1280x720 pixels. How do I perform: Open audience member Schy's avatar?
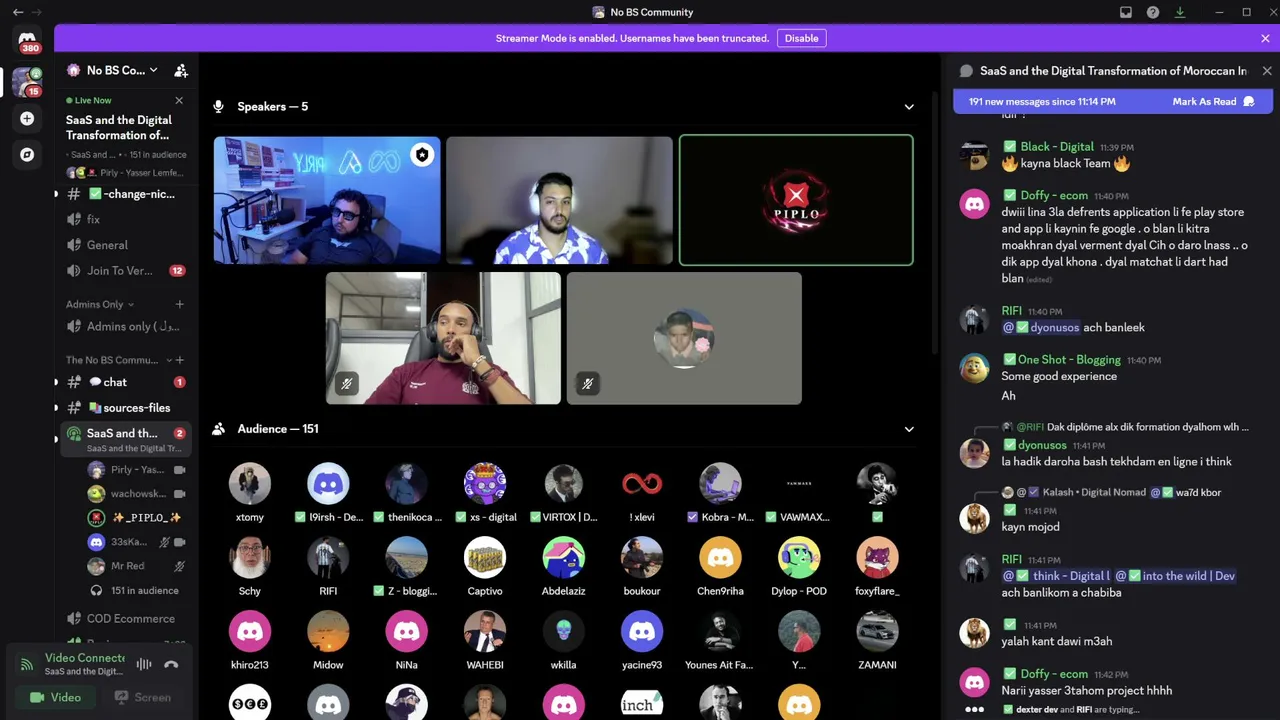pos(250,558)
